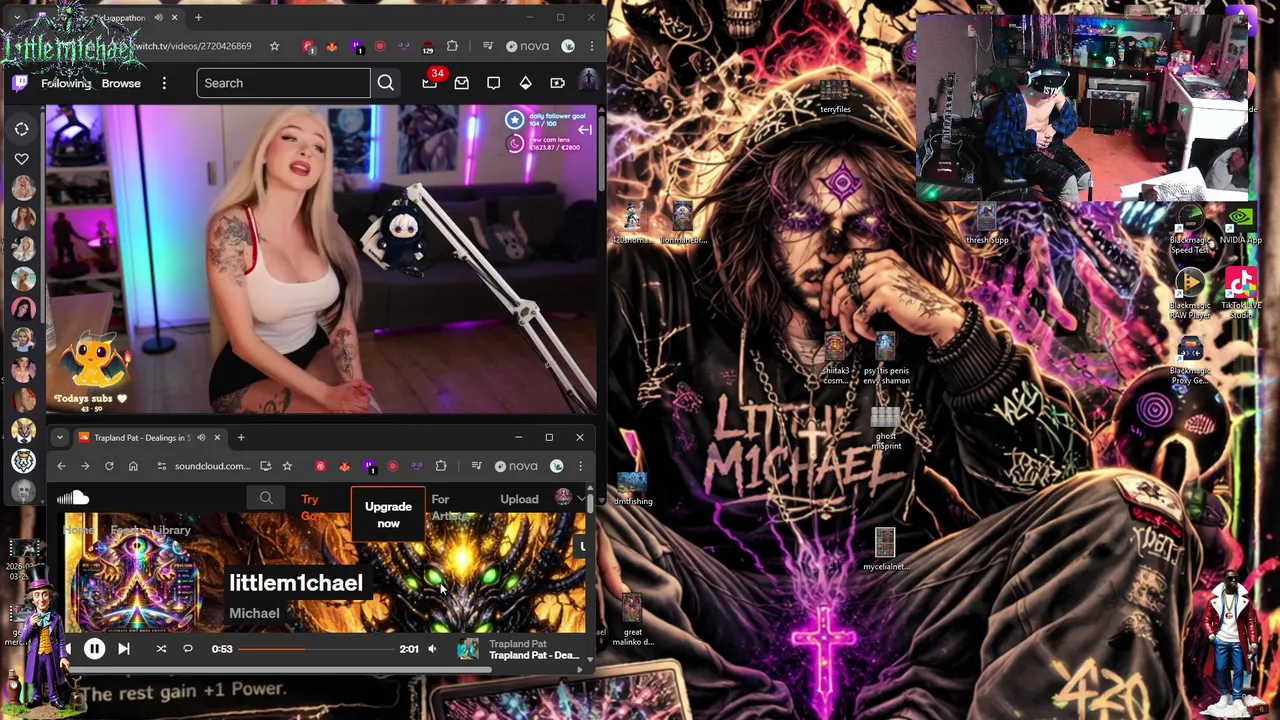Open Twitch notifications with 34 badge
The height and width of the screenshot is (720, 1280).
pyautogui.click(x=430, y=83)
